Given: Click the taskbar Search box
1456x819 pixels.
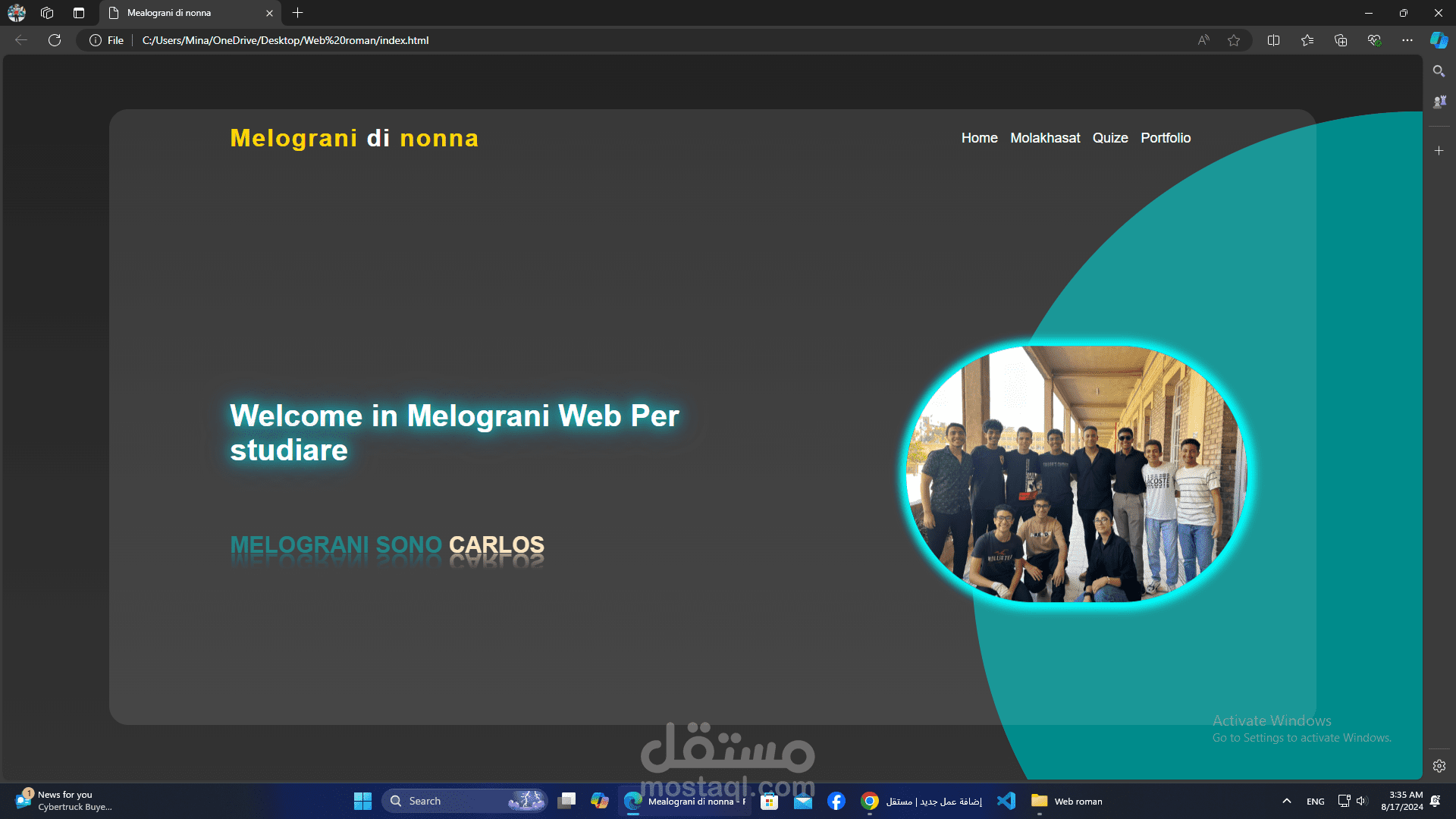Looking at the screenshot, I should tap(464, 801).
